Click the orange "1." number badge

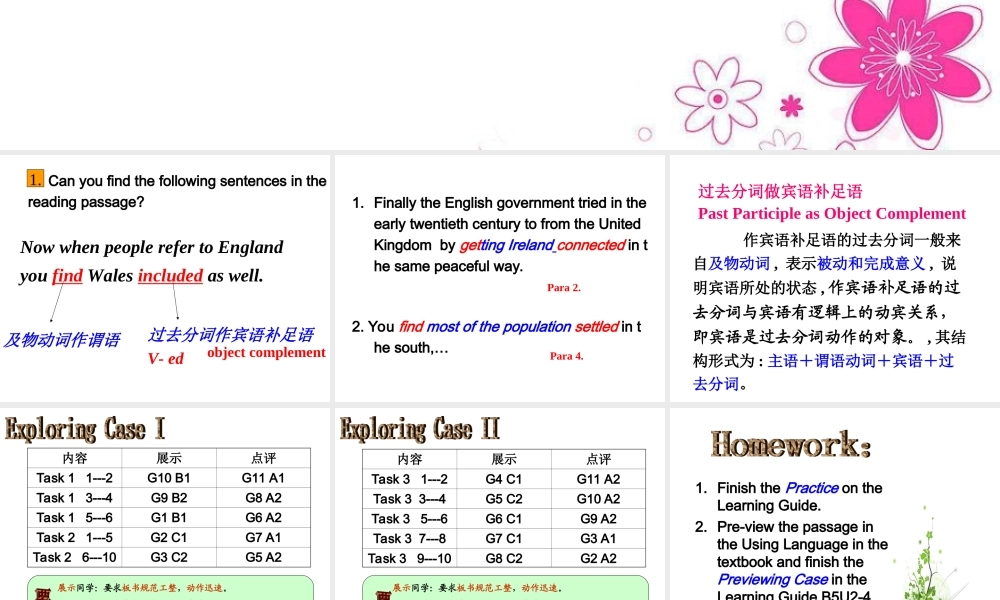(x=35, y=179)
